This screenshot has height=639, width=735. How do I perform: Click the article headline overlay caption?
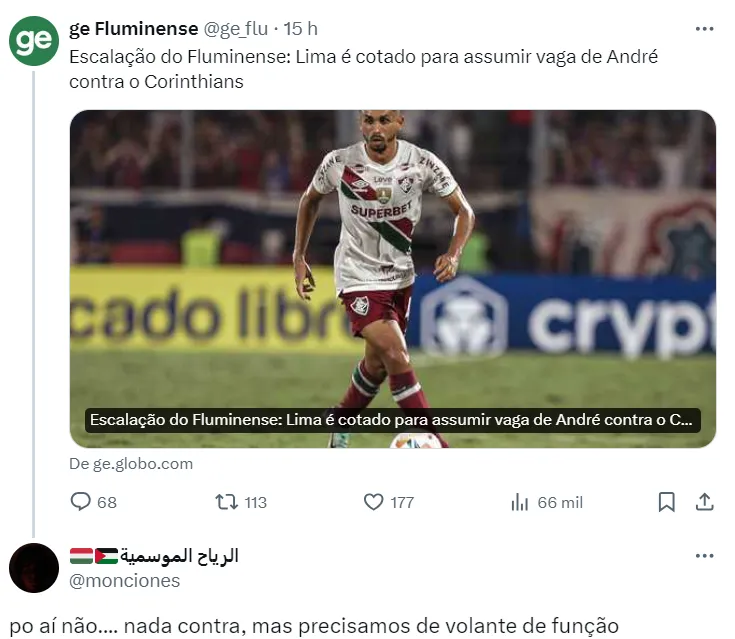393,420
